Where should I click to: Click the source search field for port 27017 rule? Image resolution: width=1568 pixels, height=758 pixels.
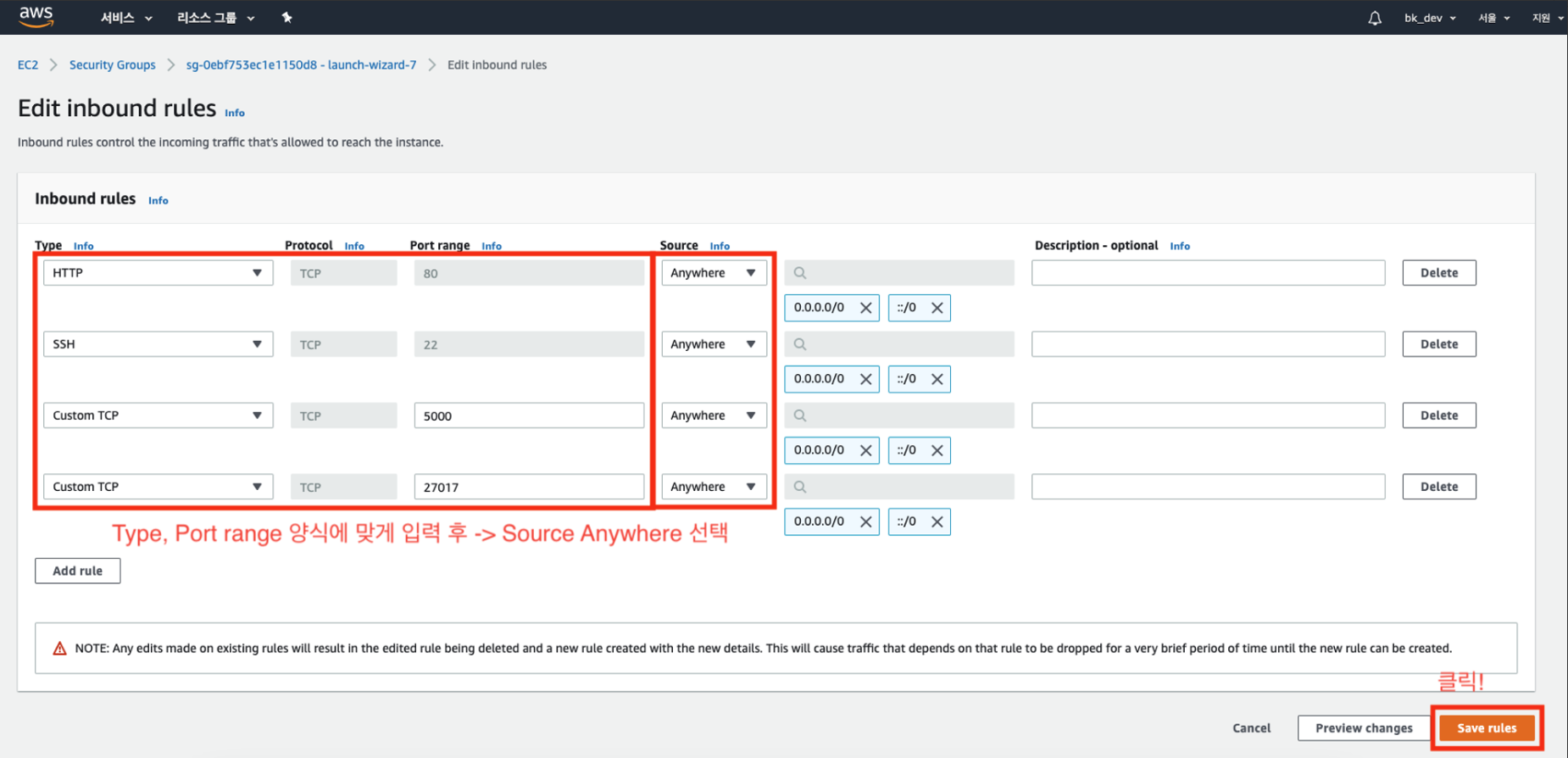click(899, 487)
